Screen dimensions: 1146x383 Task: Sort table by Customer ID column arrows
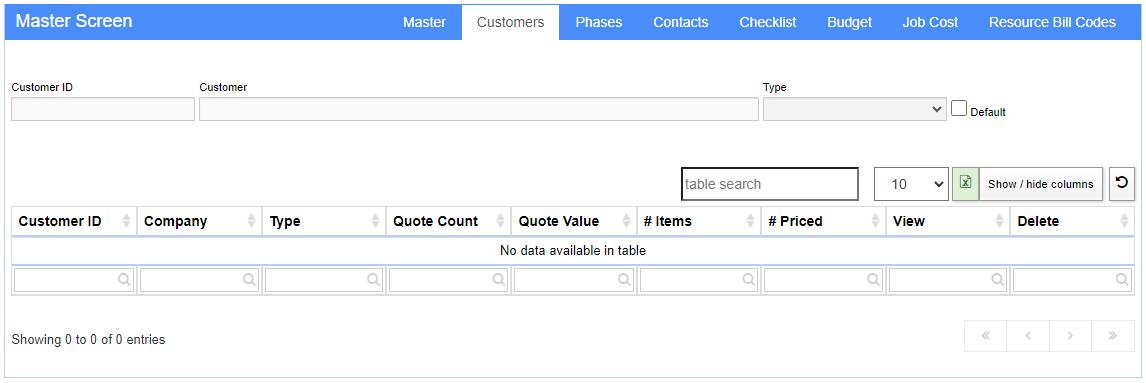click(x=126, y=221)
